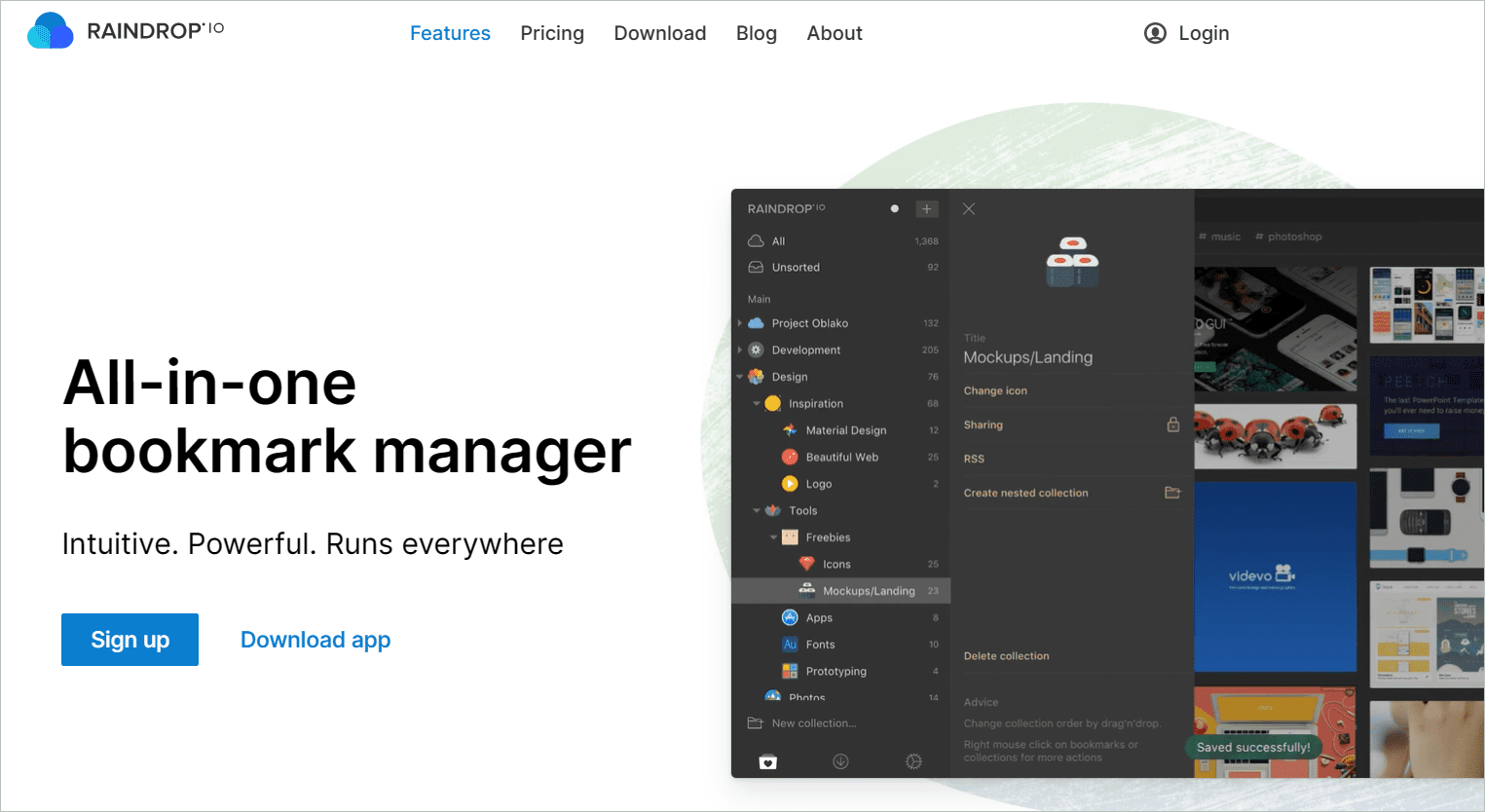
Task: Click the lock icon in Sharing row
Action: click(1173, 424)
